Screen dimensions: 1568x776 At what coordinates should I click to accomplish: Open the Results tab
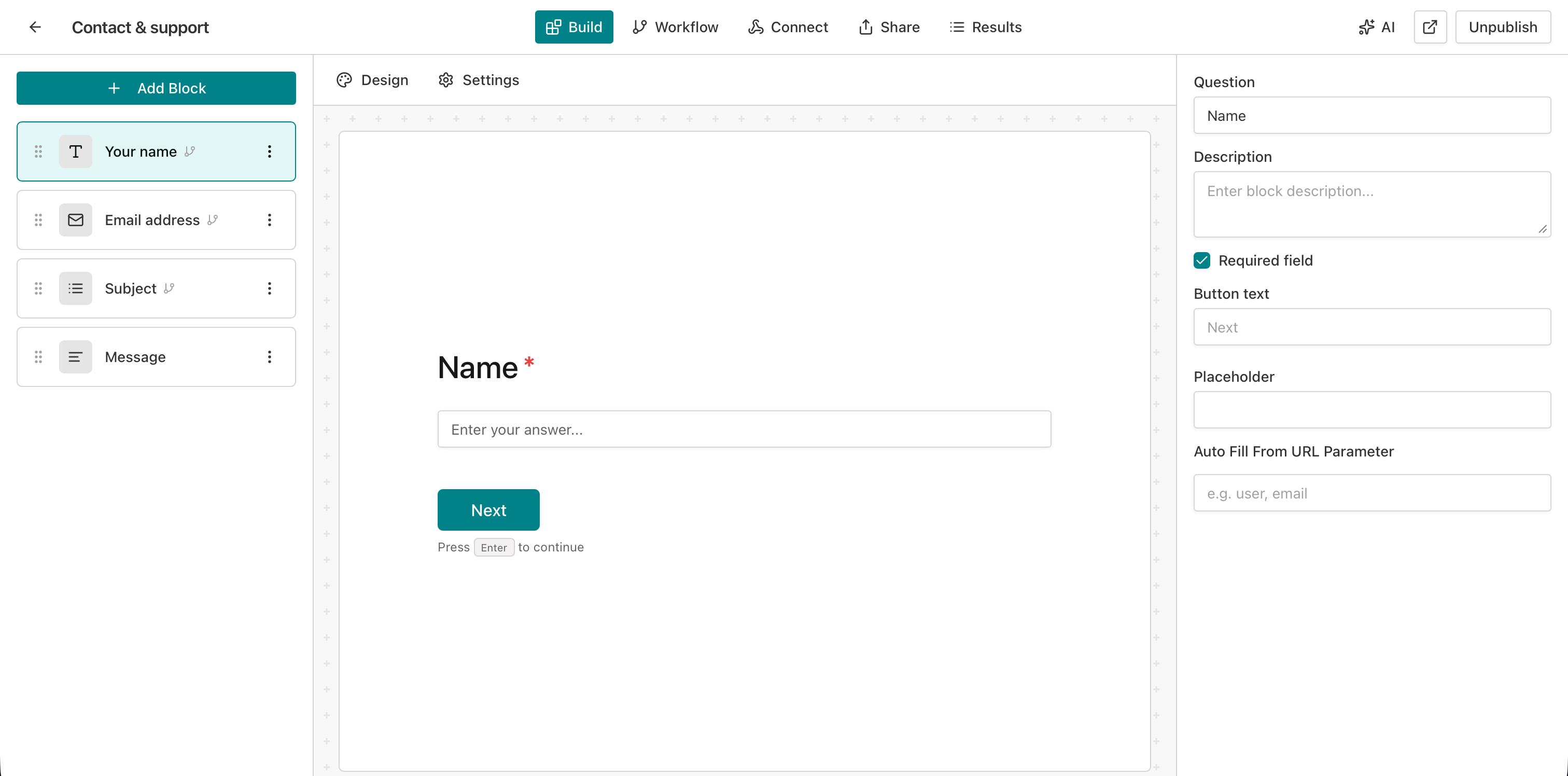click(x=986, y=27)
